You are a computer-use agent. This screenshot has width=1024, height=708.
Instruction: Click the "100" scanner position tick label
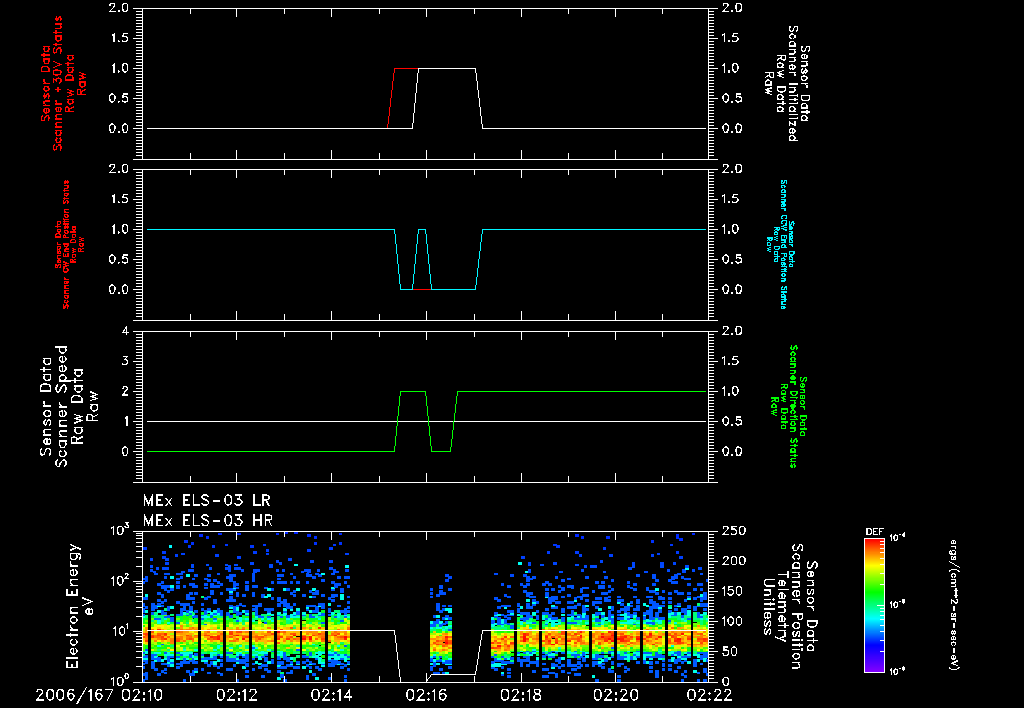pos(734,621)
